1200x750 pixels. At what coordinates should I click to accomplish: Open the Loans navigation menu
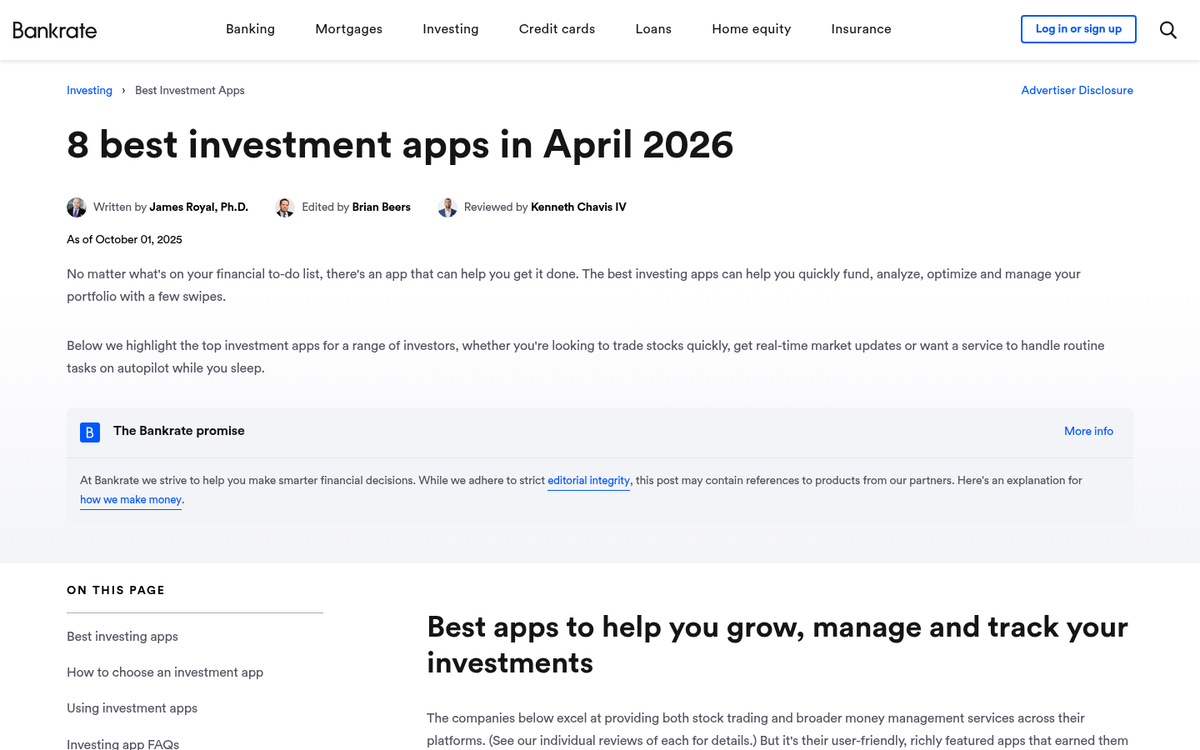(x=653, y=29)
